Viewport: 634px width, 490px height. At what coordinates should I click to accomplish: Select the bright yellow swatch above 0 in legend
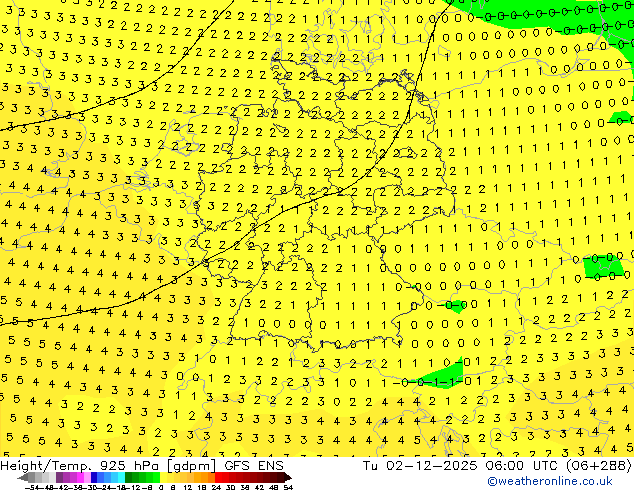[x=163, y=477]
